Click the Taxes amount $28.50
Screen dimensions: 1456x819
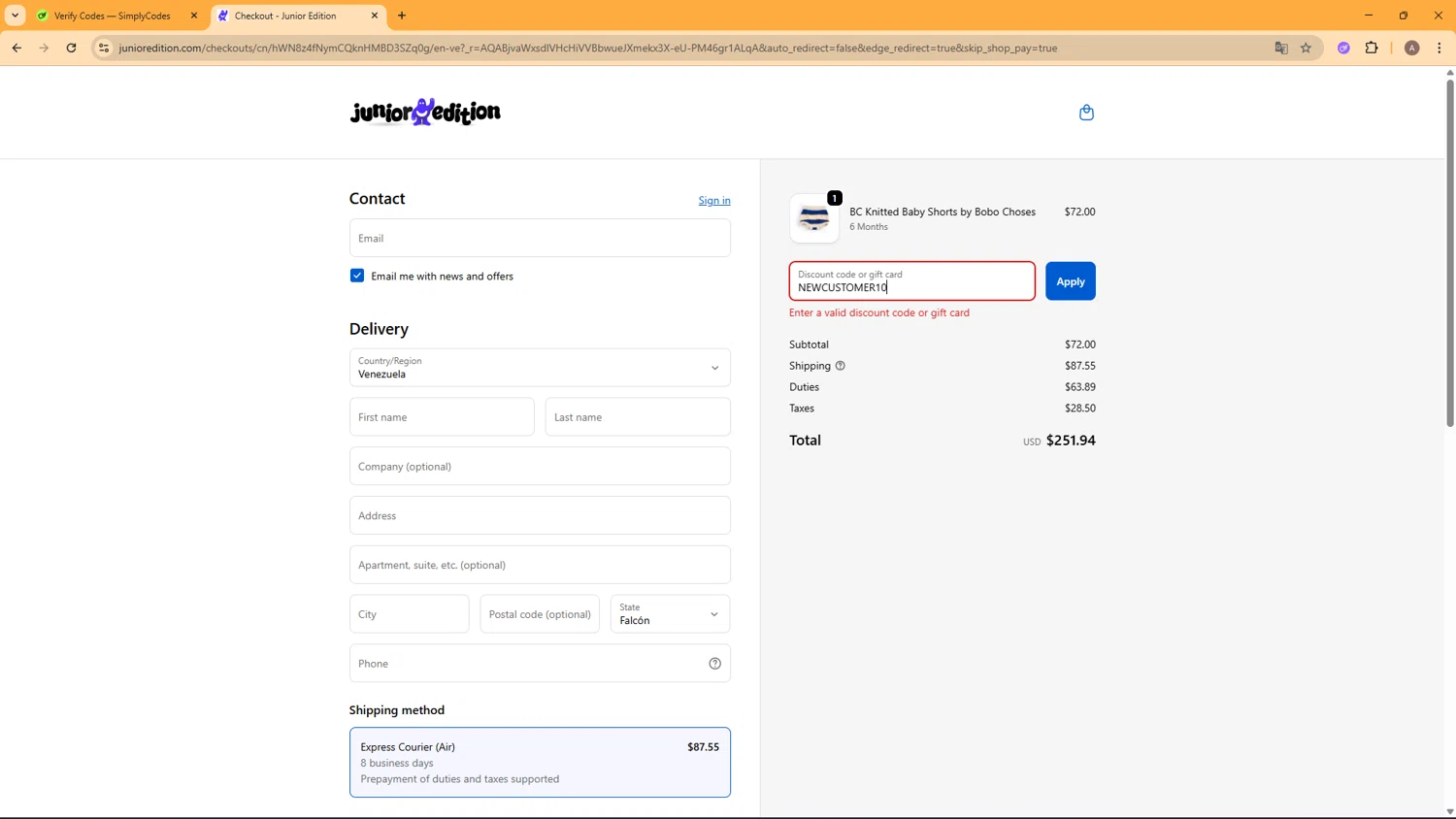[x=1080, y=409]
